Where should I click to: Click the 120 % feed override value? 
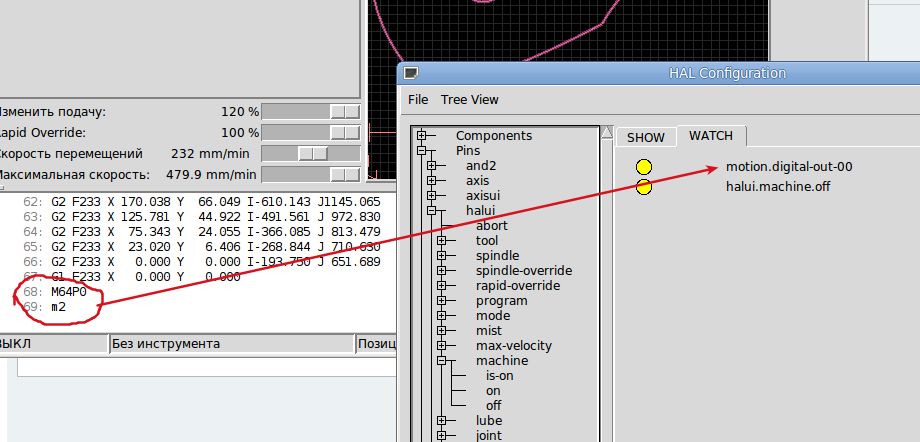(240, 112)
